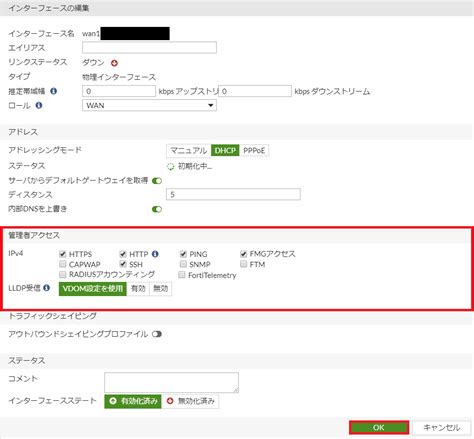The width and height of the screenshot is (474, 439).
Task: Enable interface with 有効化済み button
Action: pyautogui.click(x=133, y=401)
